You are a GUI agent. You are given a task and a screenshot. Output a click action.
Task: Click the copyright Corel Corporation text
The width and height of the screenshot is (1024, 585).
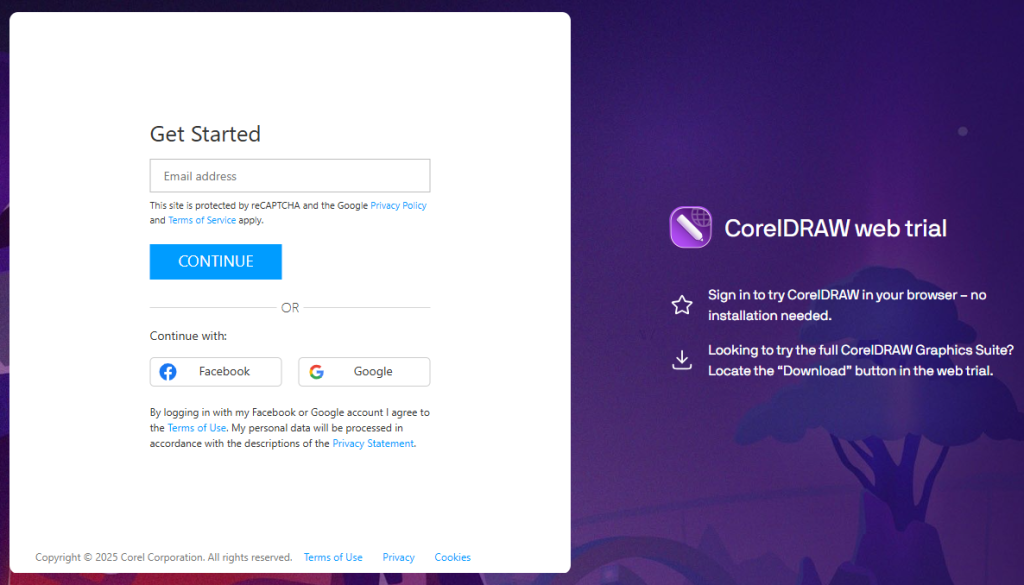click(x=163, y=557)
